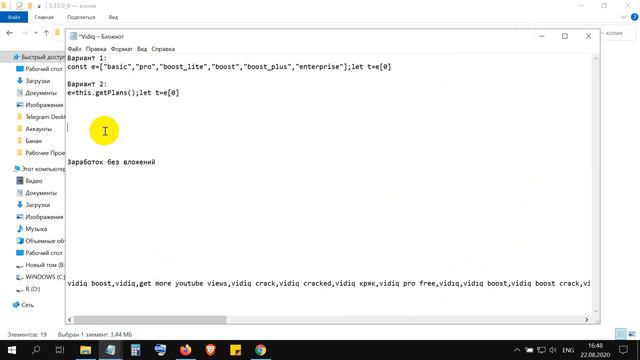Open Google Chrome from taskbar
Viewport: 640px width, 360px height.
[x=260, y=350]
